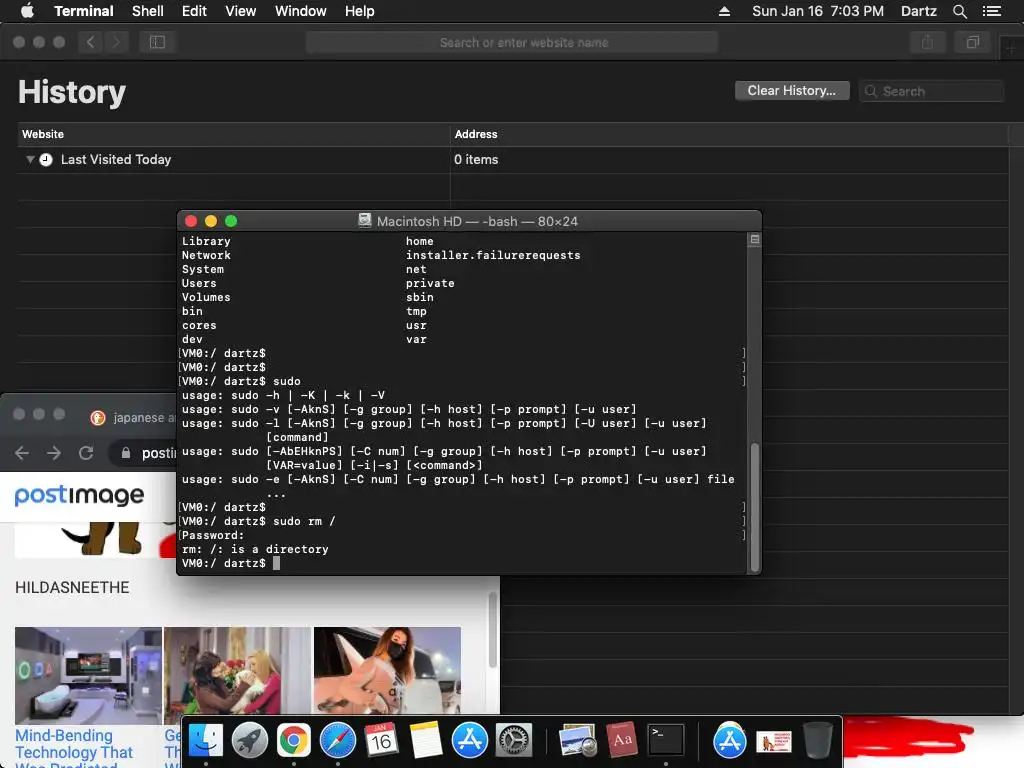The width and height of the screenshot is (1024, 768).
Task: Open the Edit menu
Action: tap(194, 11)
